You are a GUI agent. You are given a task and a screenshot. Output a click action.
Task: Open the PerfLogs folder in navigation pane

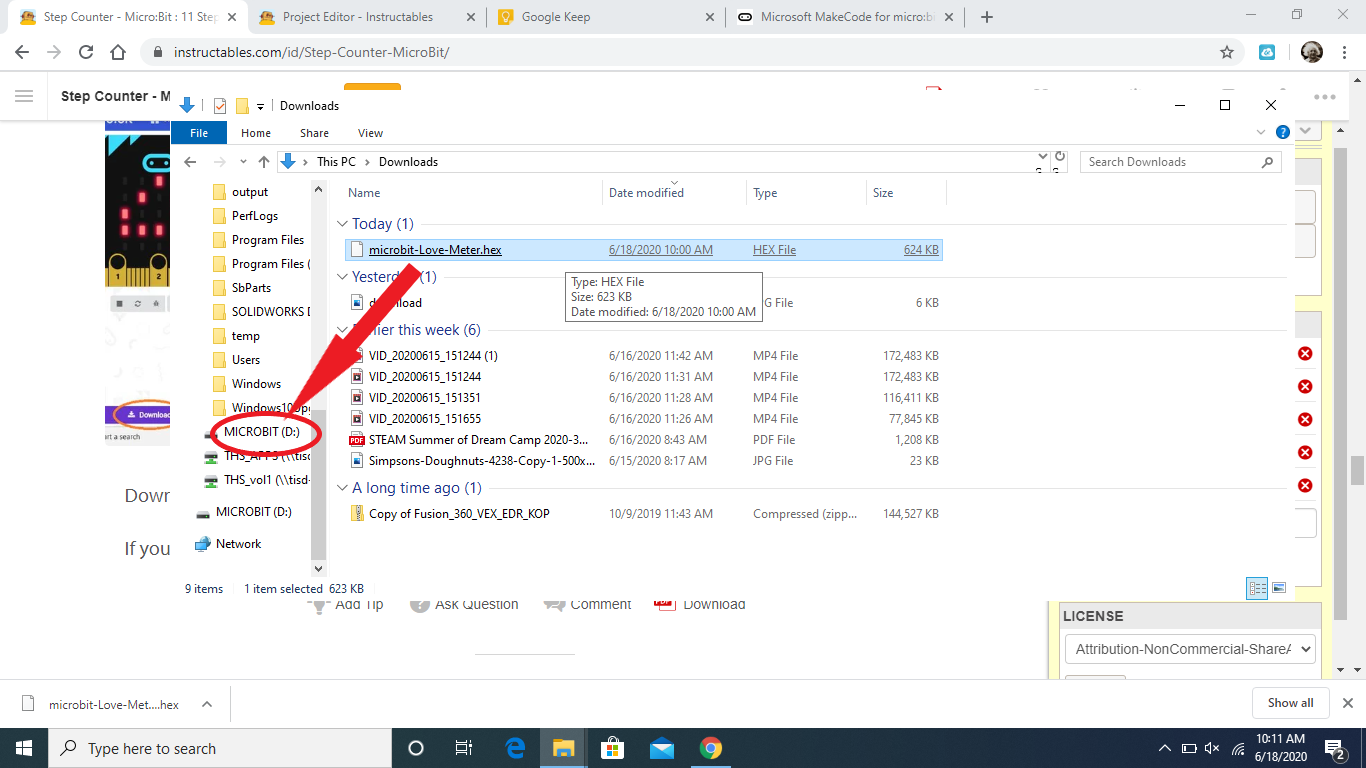coord(255,216)
